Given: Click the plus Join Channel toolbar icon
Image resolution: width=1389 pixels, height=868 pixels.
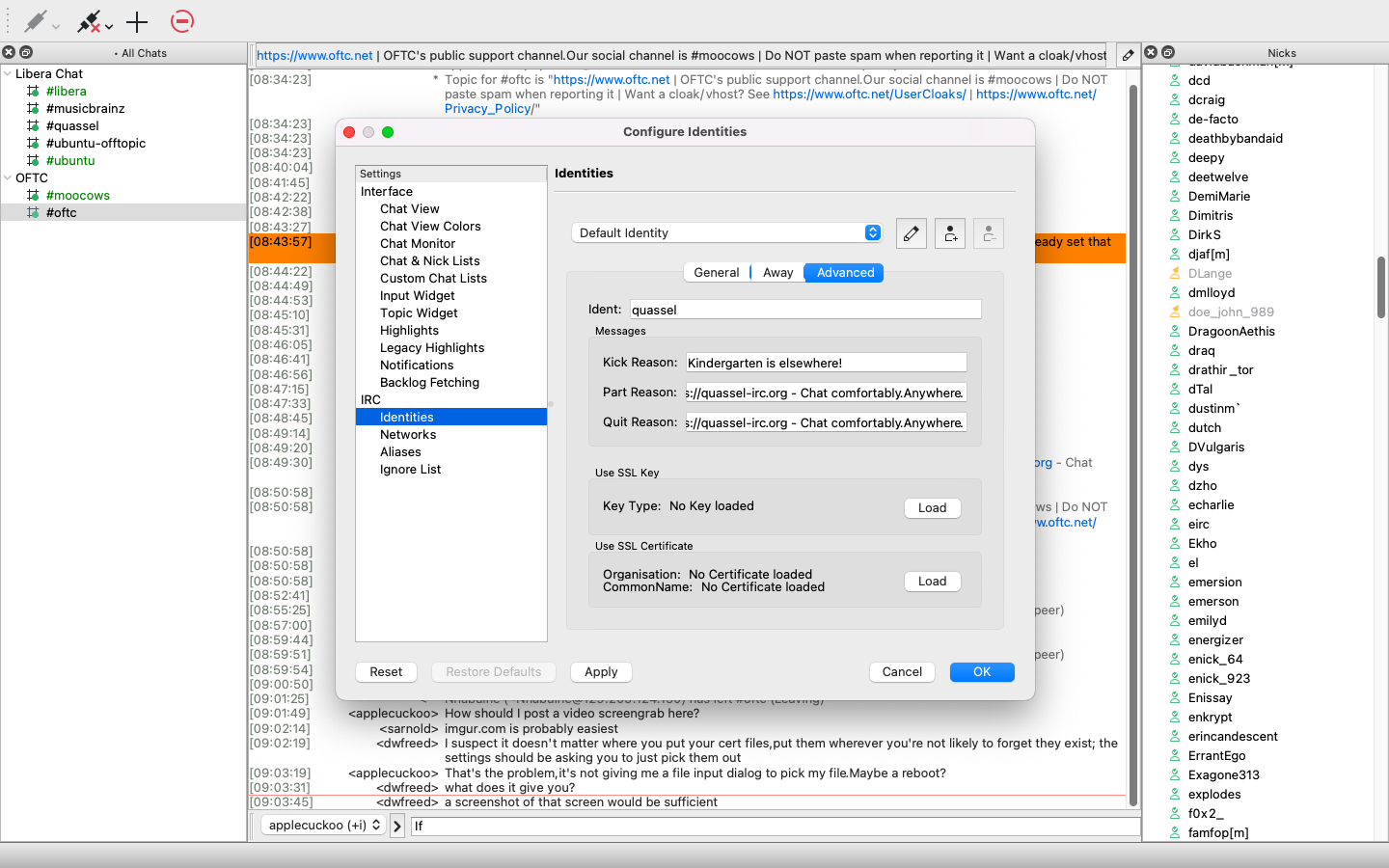Looking at the screenshot, I should pyautogui.click(x=137, y=21).
